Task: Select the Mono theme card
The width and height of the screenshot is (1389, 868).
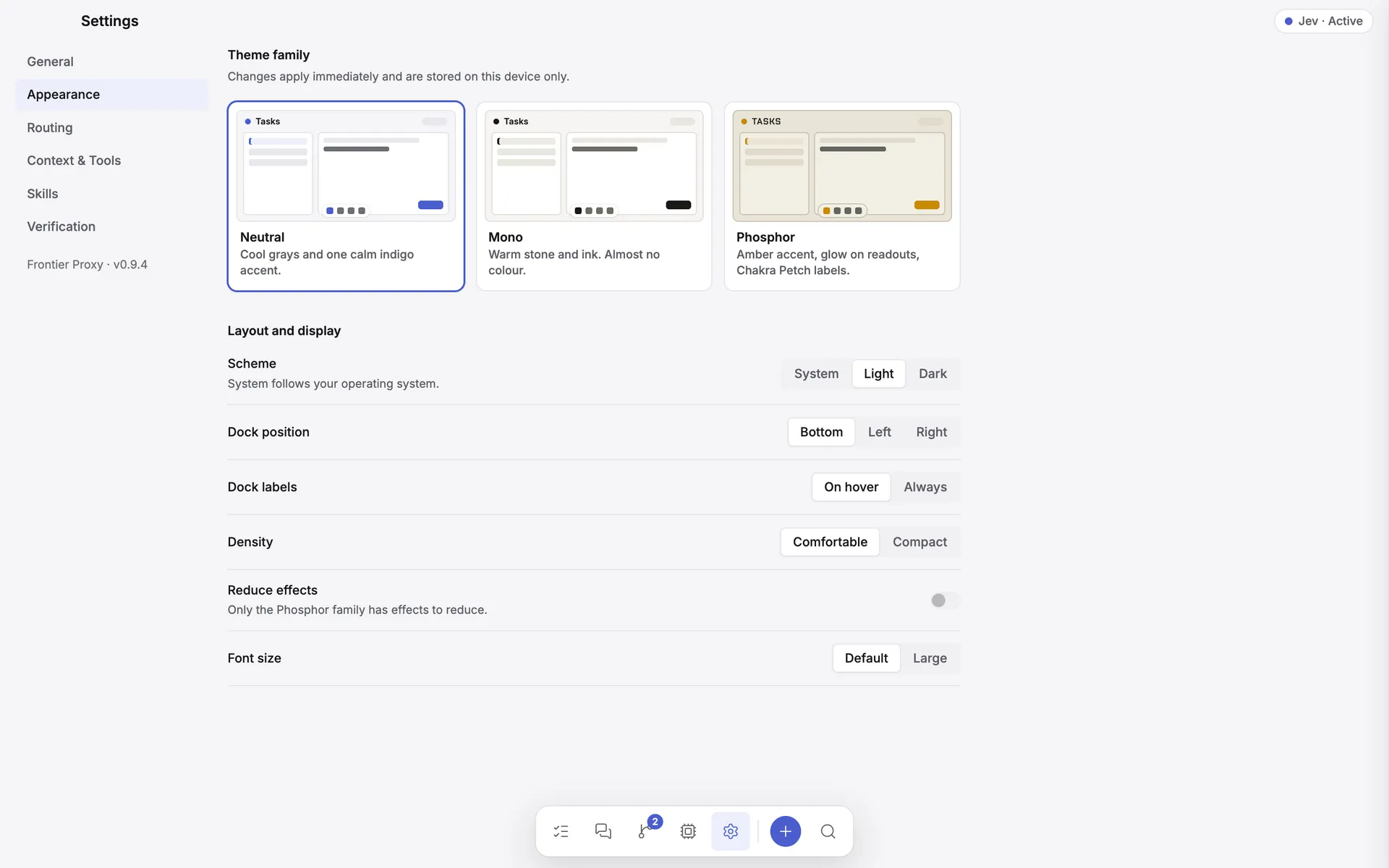Action: pyautogui.click(x=594, y=196)
